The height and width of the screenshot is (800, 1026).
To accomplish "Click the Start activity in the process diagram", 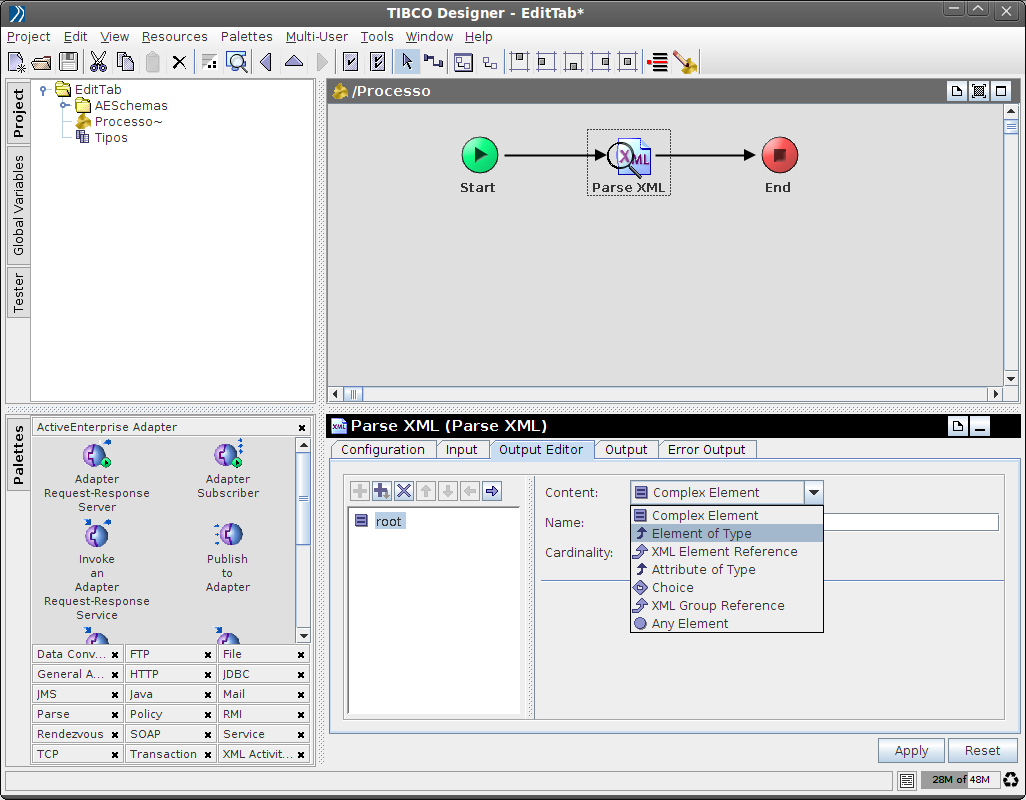I will tap(478, 154).
